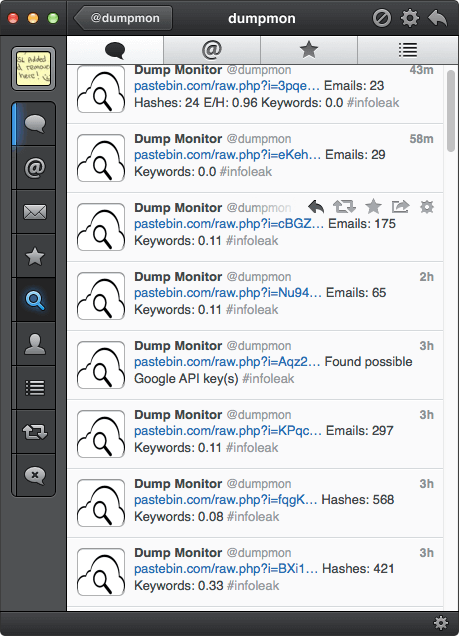The height and width of the screenshot is (636, 459).
Task: Open settings gear in bottom status bar
Action: coord(441,623)
